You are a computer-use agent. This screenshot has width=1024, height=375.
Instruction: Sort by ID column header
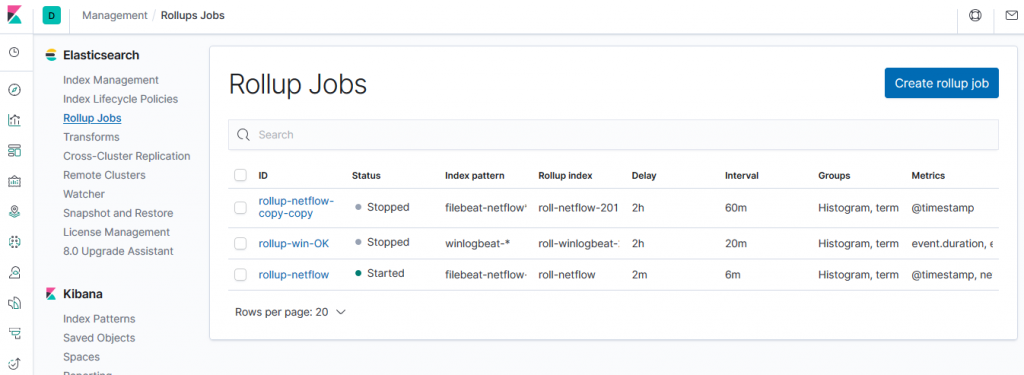pos(263,175)
